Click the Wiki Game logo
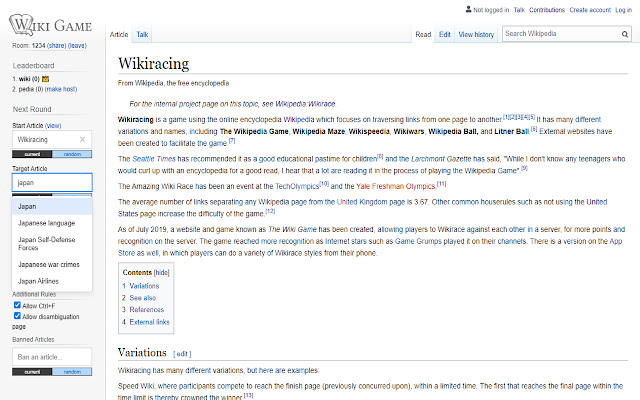 tap(50, 25)
